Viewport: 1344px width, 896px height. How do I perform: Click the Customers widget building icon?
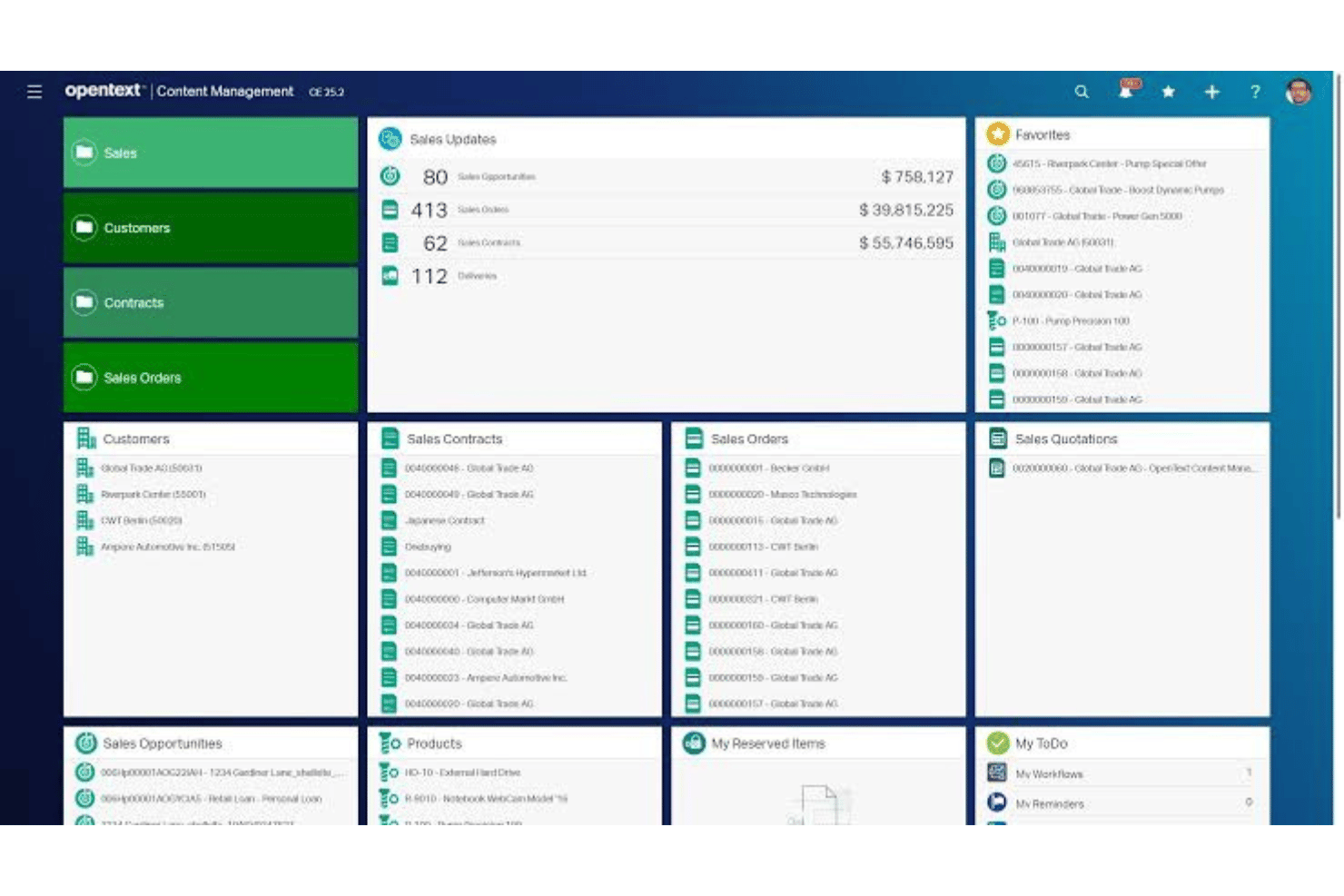(86, 438)
